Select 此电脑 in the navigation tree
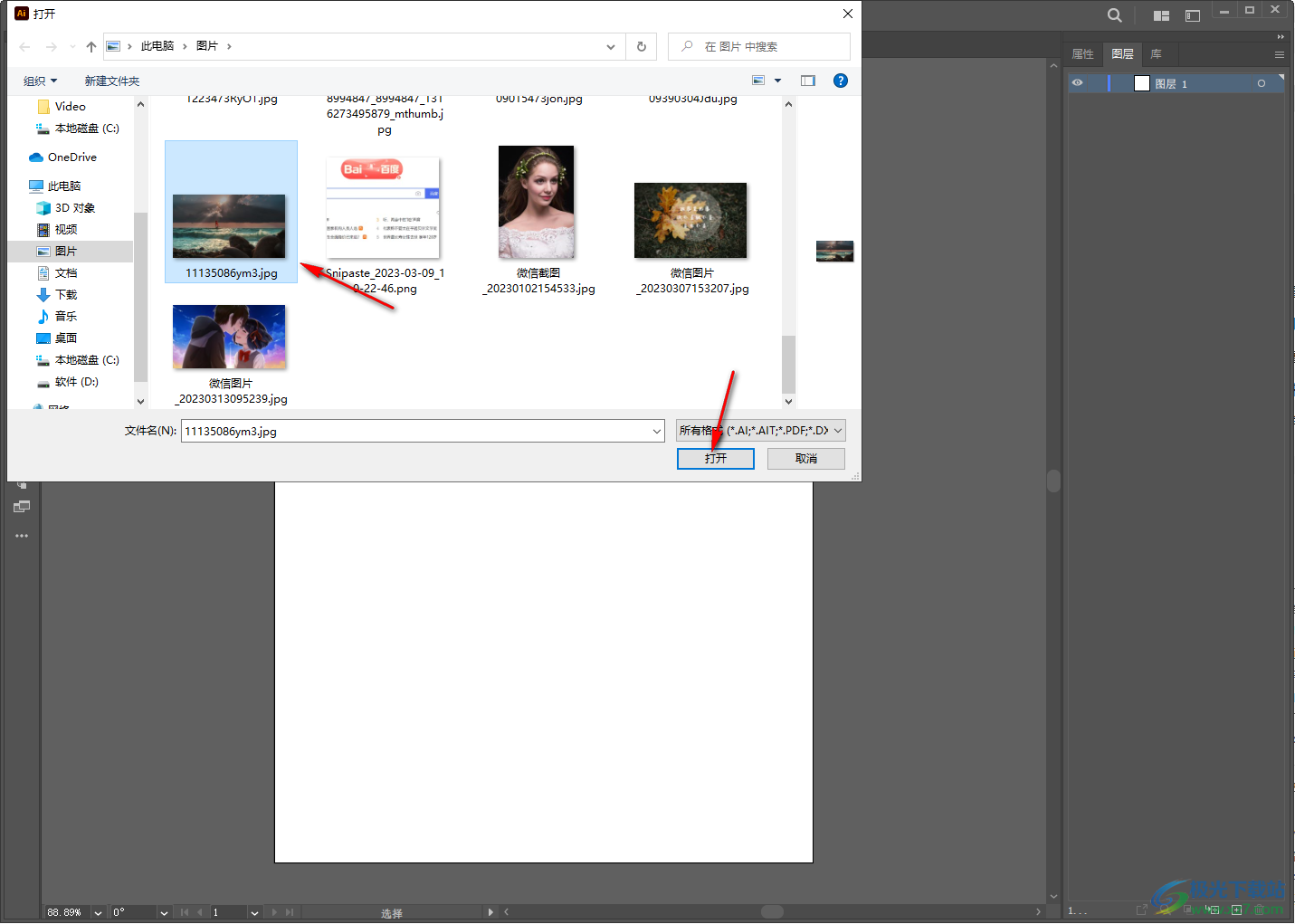The image size is (1295, 924). (x=64, y=186)
